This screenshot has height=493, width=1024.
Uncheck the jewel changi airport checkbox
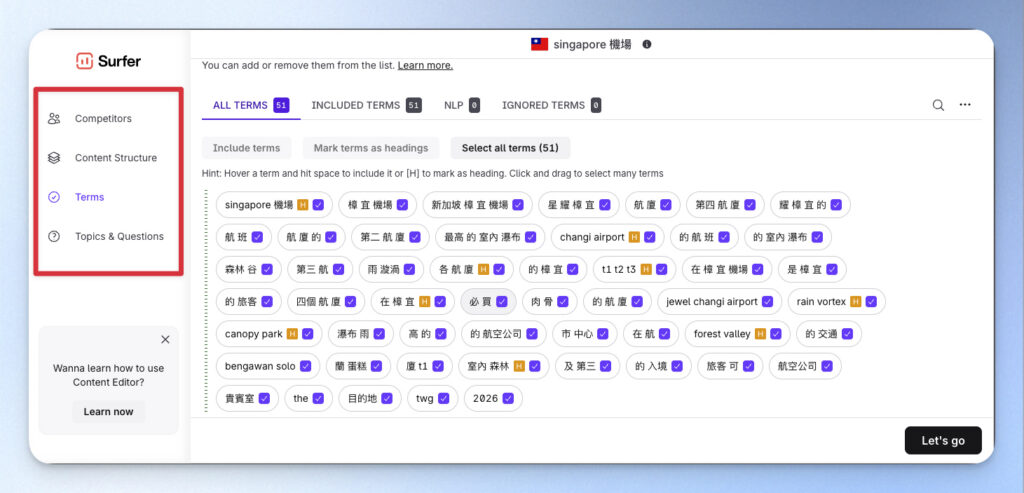pyautogui.click(x=767, y=302)
